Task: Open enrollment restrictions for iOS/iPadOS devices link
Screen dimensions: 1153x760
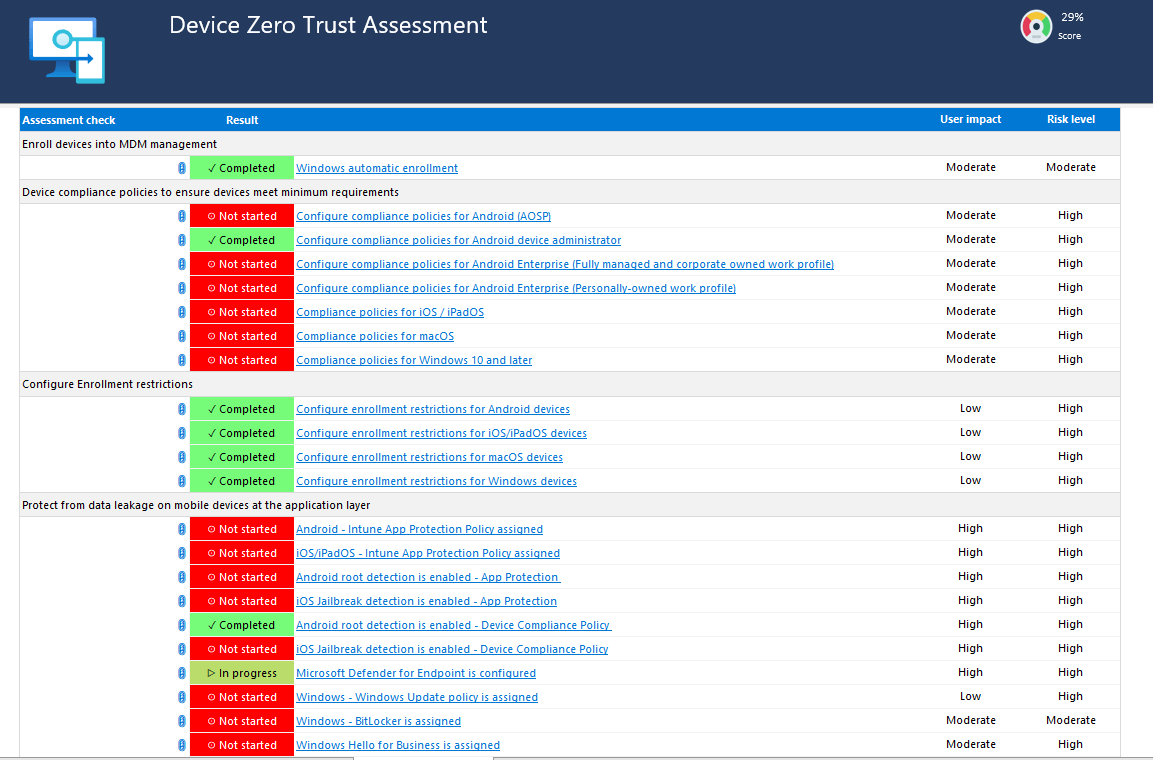Action: (x=441, y=434)
